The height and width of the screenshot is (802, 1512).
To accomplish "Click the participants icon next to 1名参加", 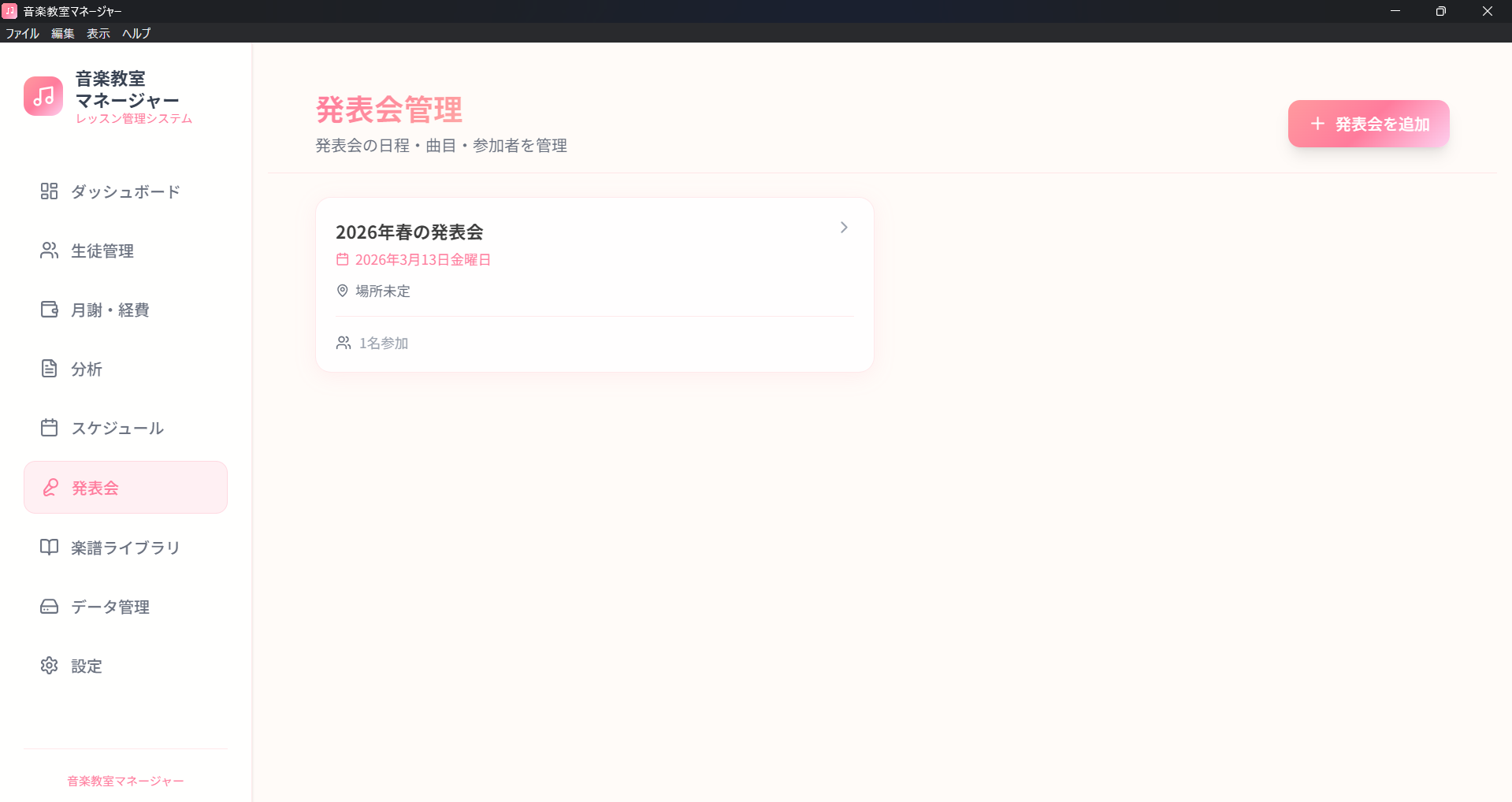I will click(x=343, y=342).
